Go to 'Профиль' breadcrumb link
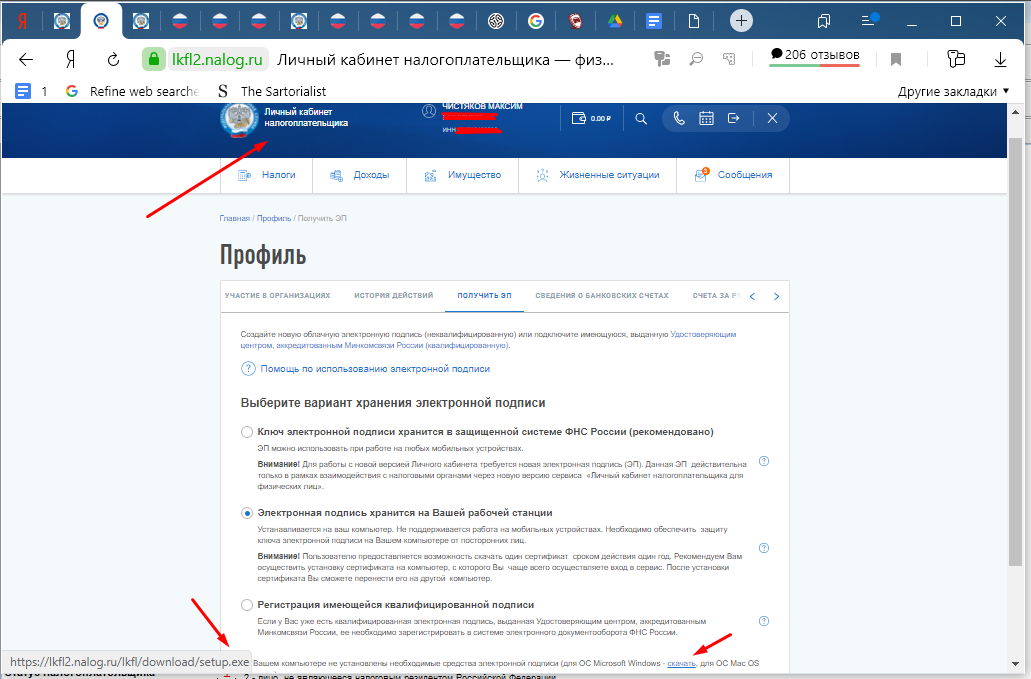The height and width of the screenshot is (679, 1031). pos(274,218)
